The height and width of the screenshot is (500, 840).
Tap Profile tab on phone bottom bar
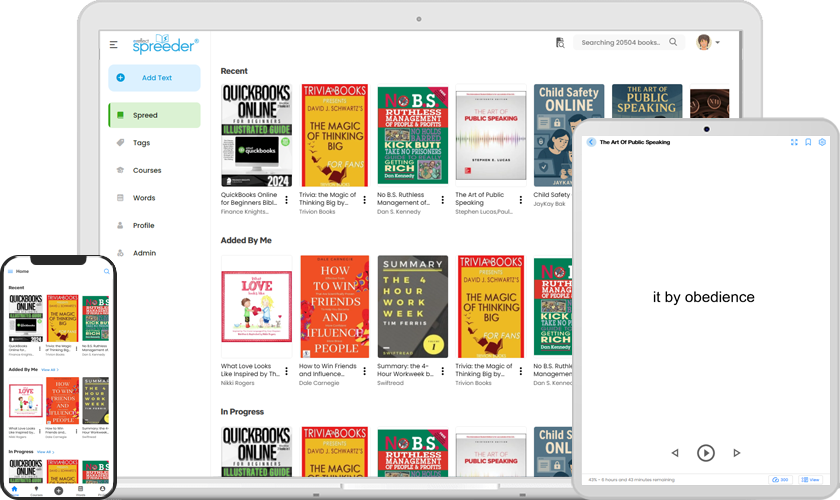tap(102, 490)
